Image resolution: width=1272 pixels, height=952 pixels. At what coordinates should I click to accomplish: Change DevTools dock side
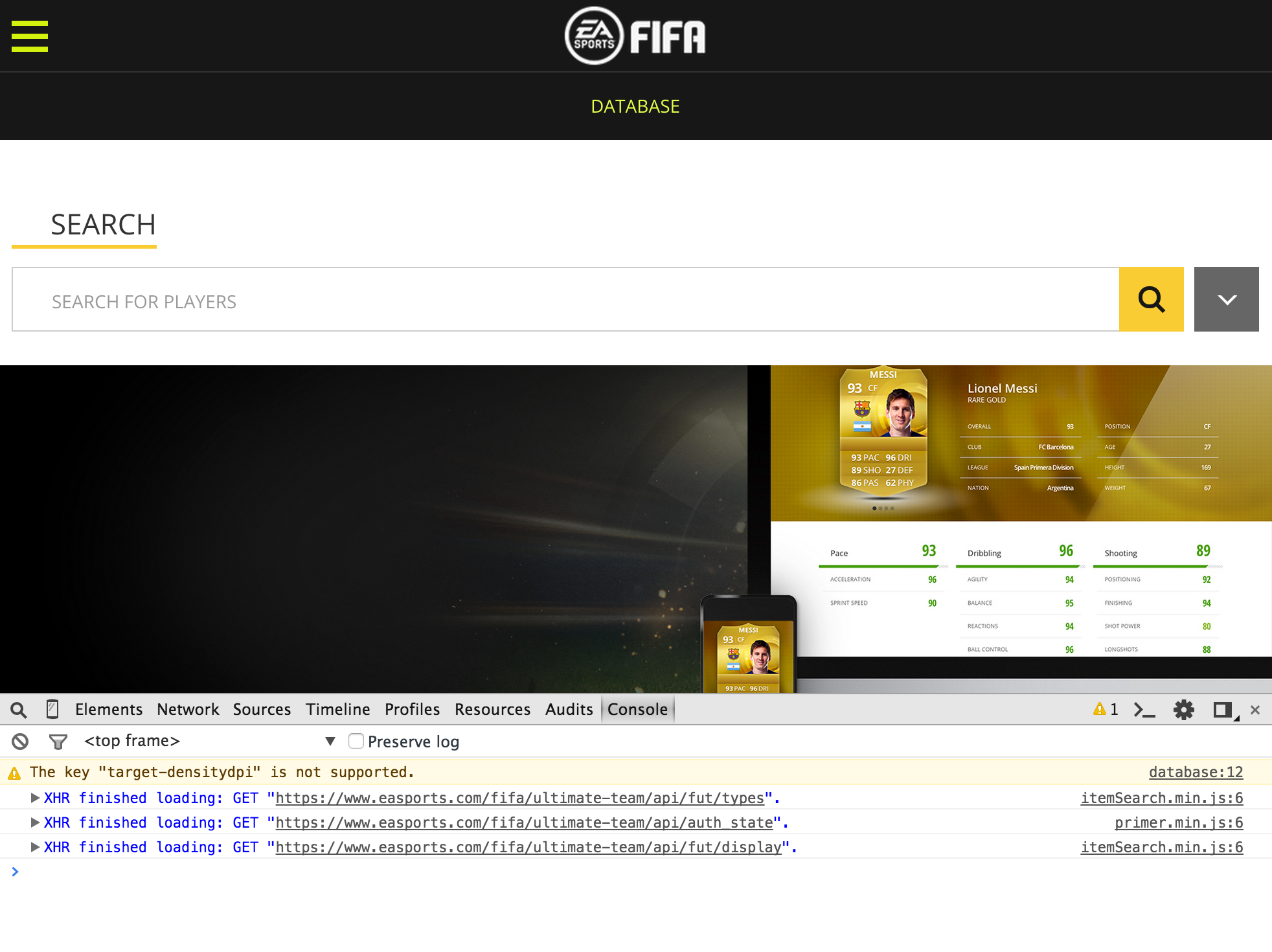coord(1223,710)
